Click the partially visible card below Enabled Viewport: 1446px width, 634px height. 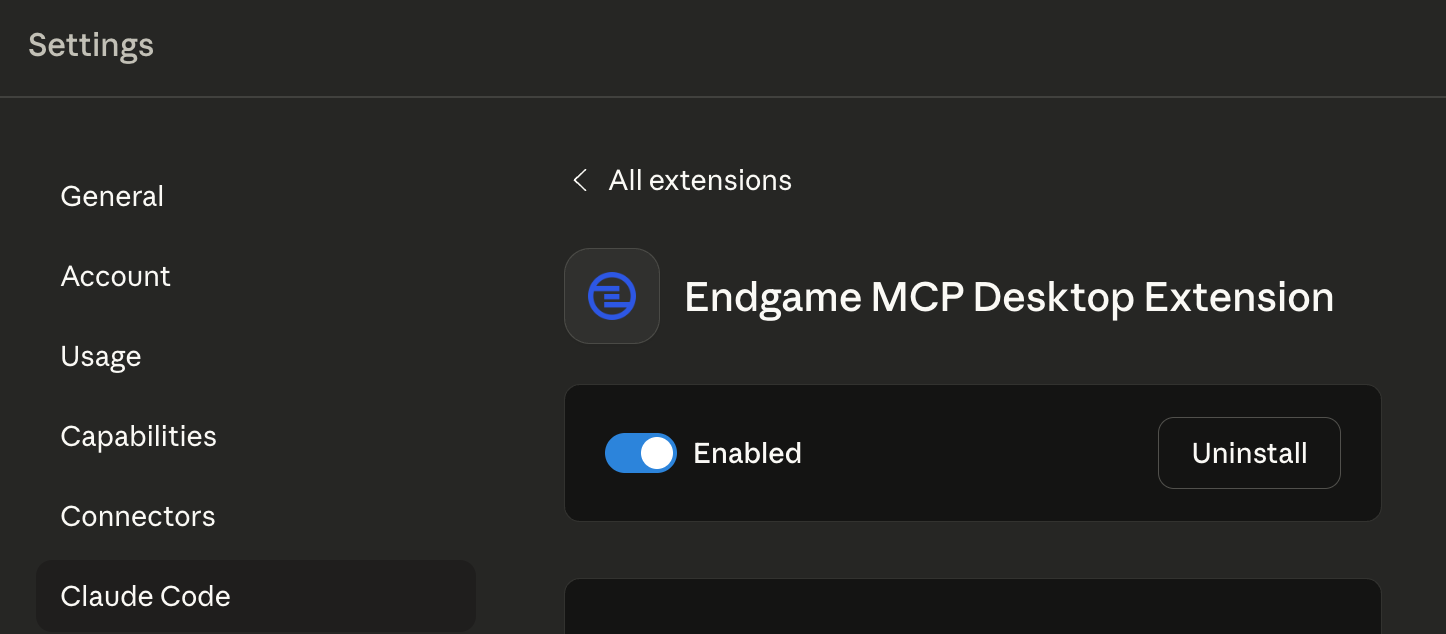(x=973, y=610)
